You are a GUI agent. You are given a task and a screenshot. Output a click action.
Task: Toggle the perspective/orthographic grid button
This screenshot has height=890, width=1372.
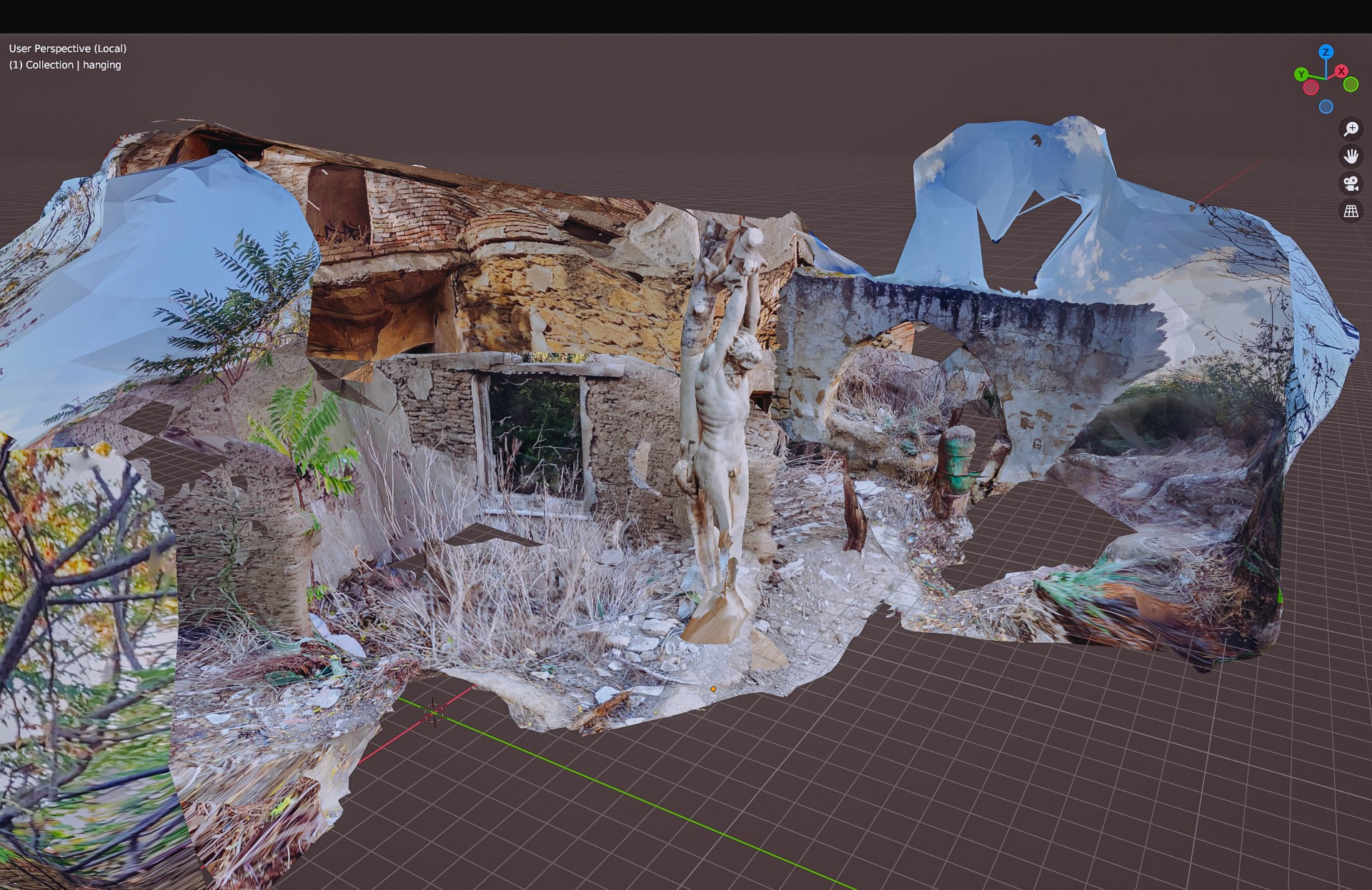point(1351,211)
